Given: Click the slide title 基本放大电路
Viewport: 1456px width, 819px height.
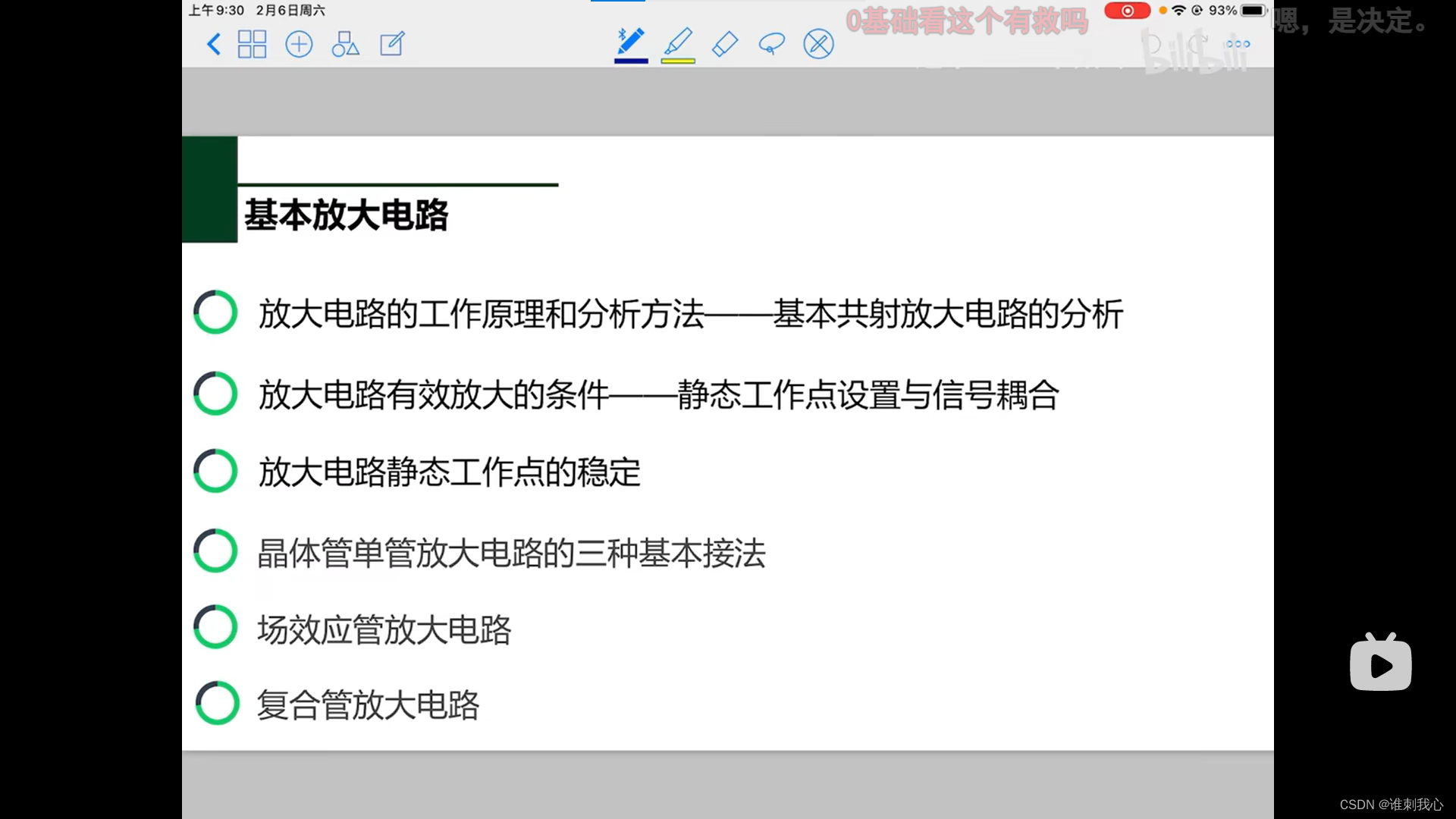Looking at the screenshot, I should click(x=346, y=215).
